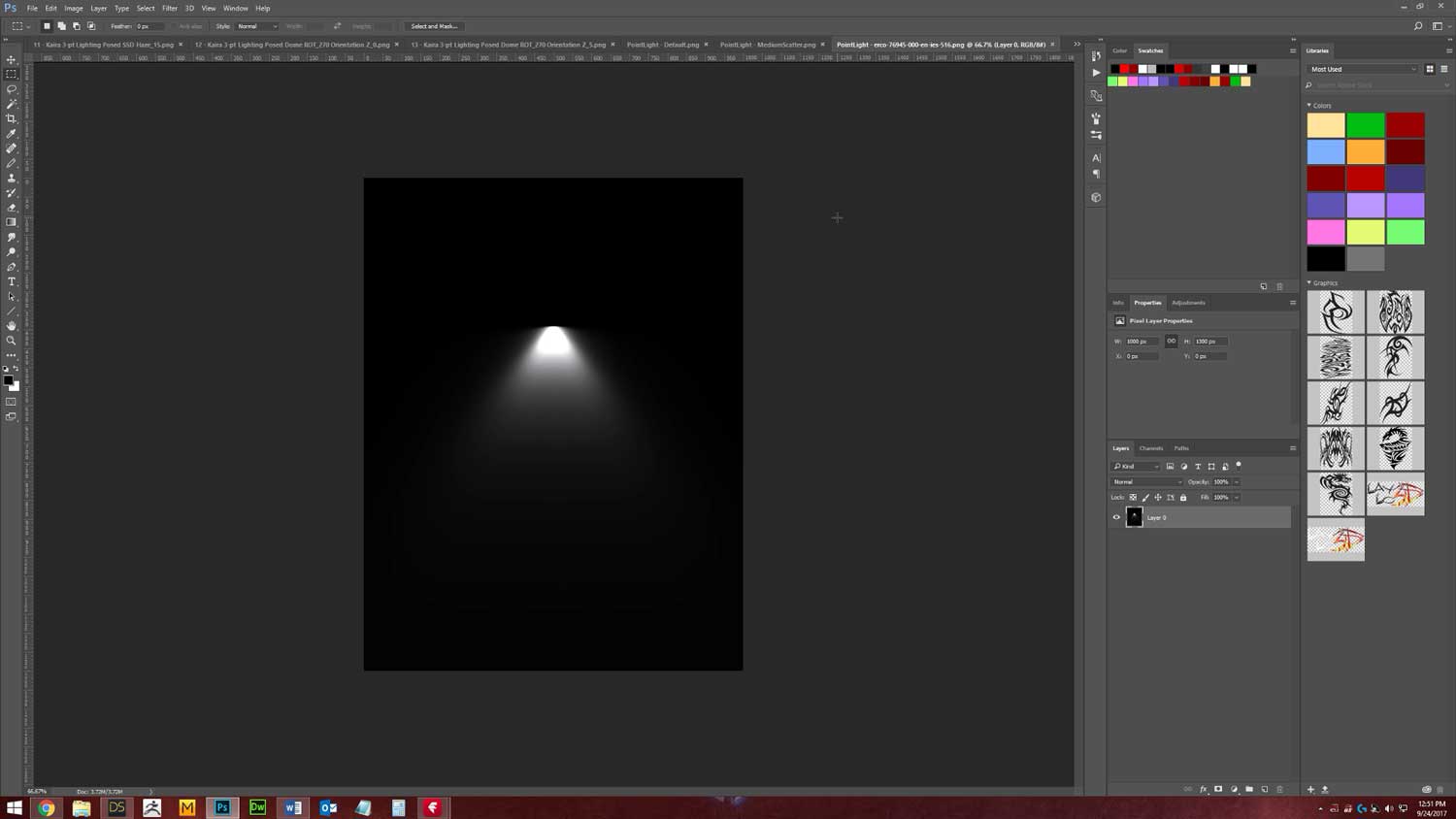Screen dimensions: 1456x819
Task: Select the Lasso tool
Action: pyautogui.click(x=12, y=89)
